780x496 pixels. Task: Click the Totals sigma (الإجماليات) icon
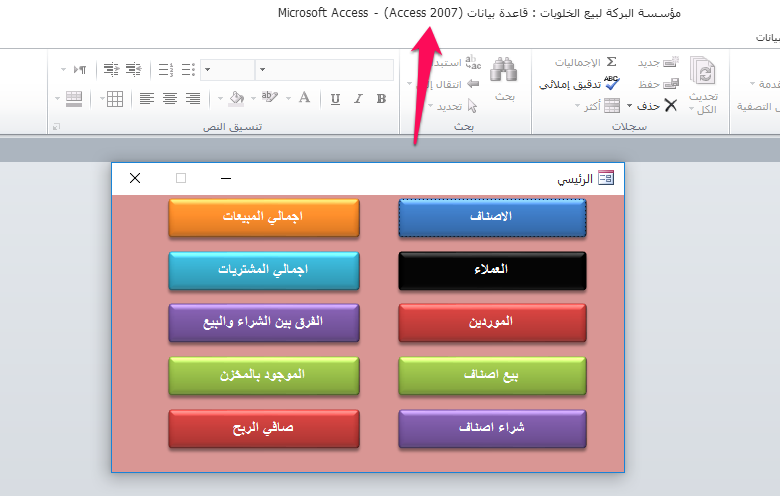click(x=612, y=62)
